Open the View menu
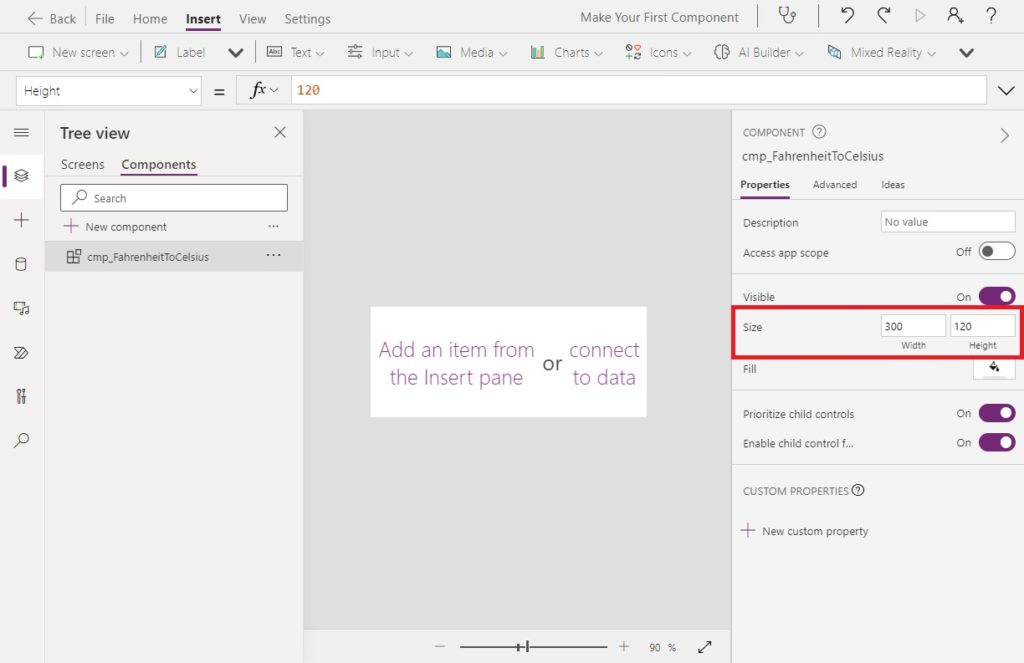This screenshot has height=663, width=1024. point(251,18)
